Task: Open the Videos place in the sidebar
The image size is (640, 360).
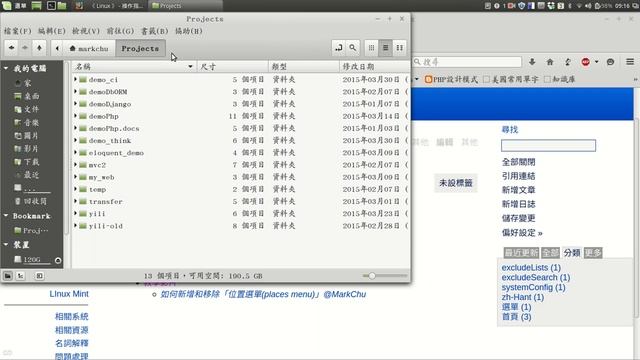Action: click(27, 149)
